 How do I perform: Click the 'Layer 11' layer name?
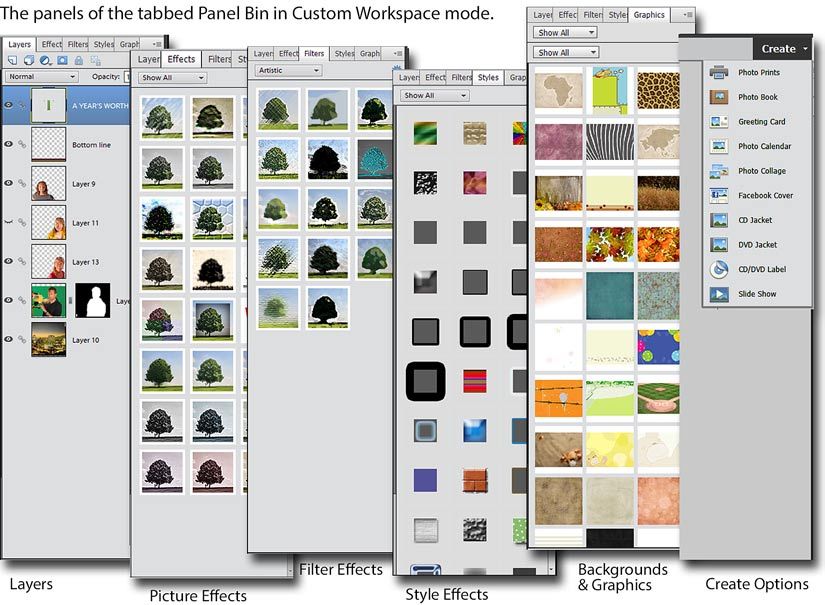(x=85, y=223)
